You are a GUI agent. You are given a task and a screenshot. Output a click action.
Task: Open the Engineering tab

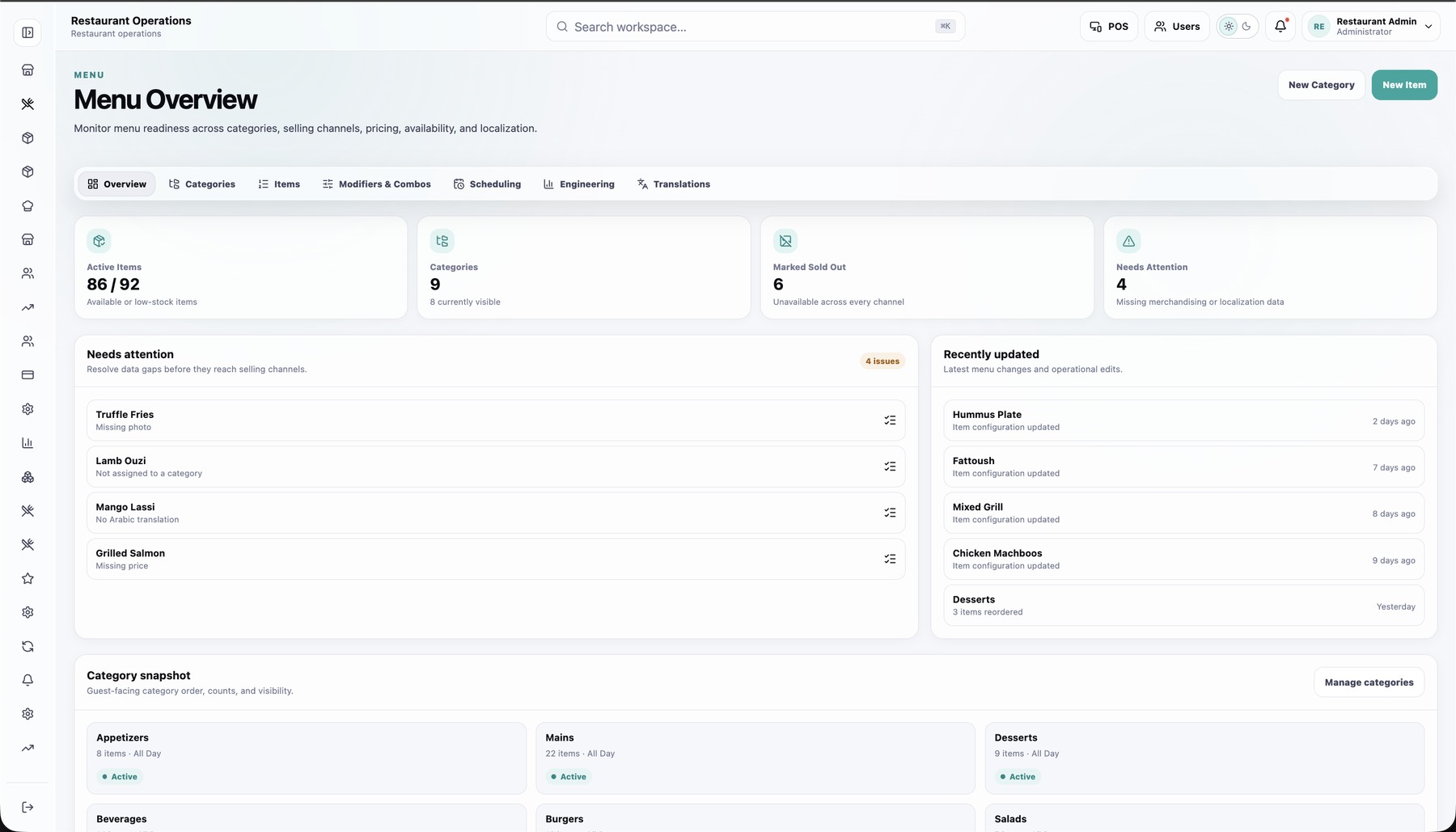tap(579, 184)
